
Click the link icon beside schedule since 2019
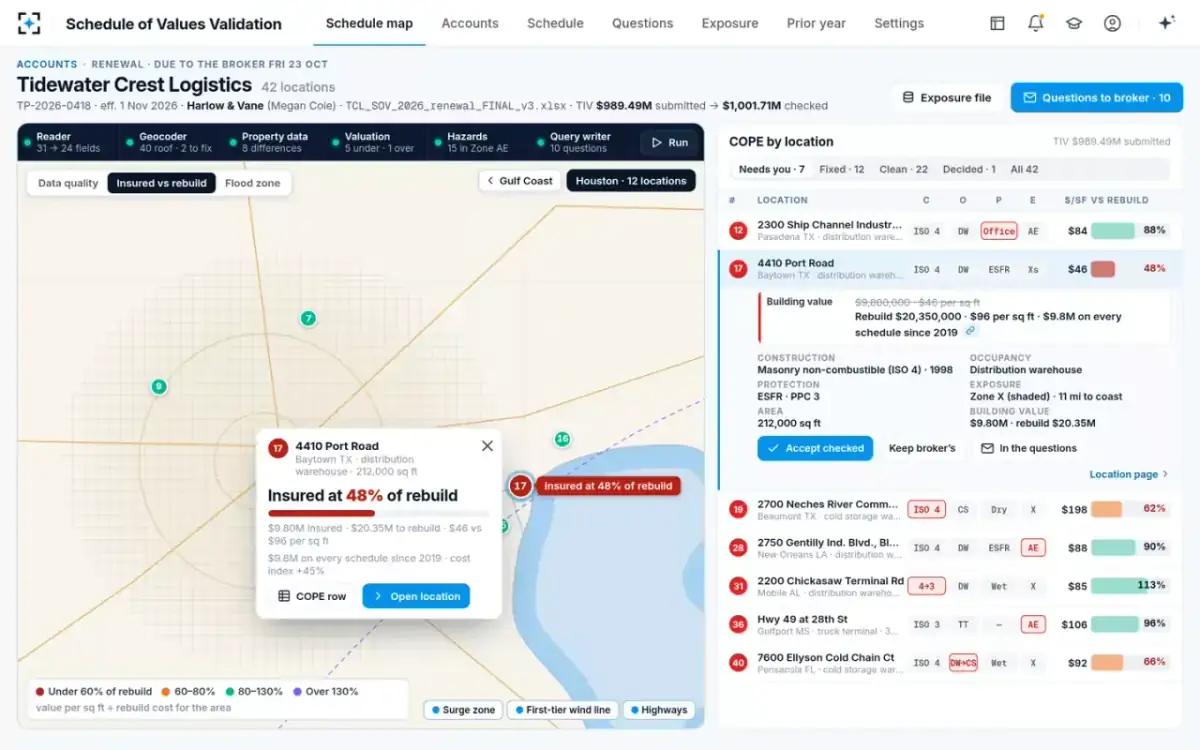970,331
